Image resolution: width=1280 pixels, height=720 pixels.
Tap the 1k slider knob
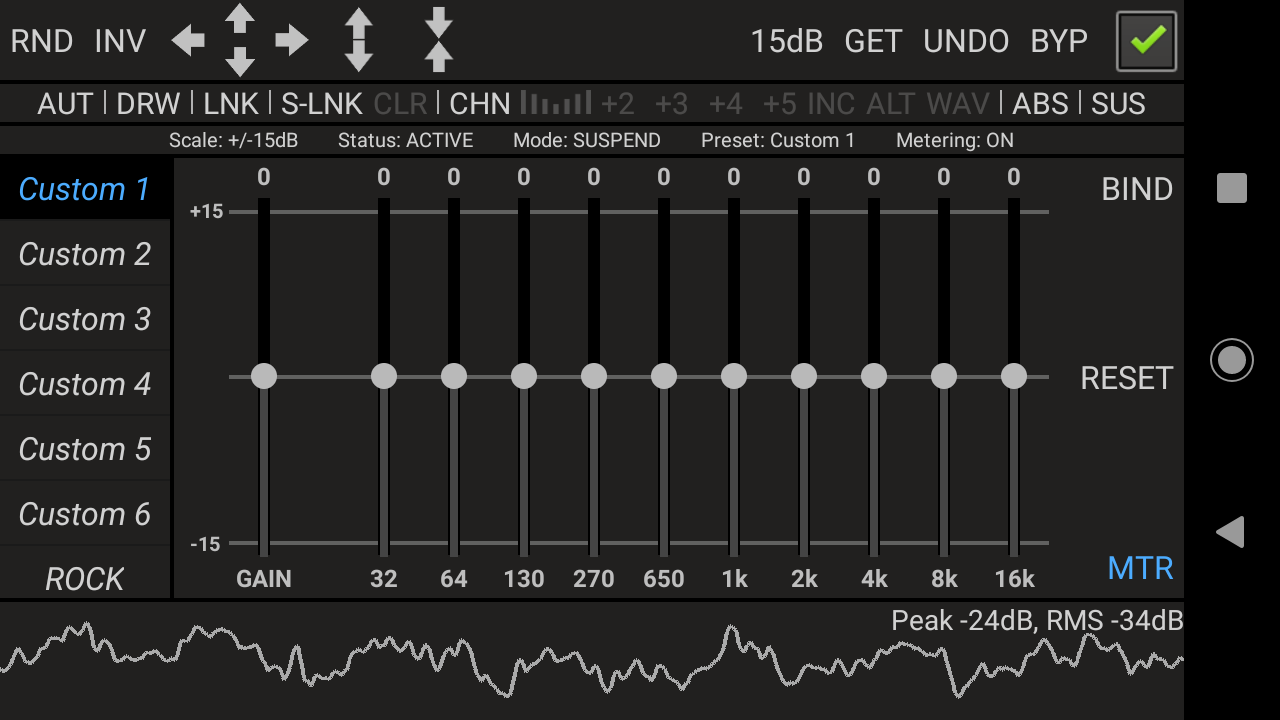(x=734, y=376)
